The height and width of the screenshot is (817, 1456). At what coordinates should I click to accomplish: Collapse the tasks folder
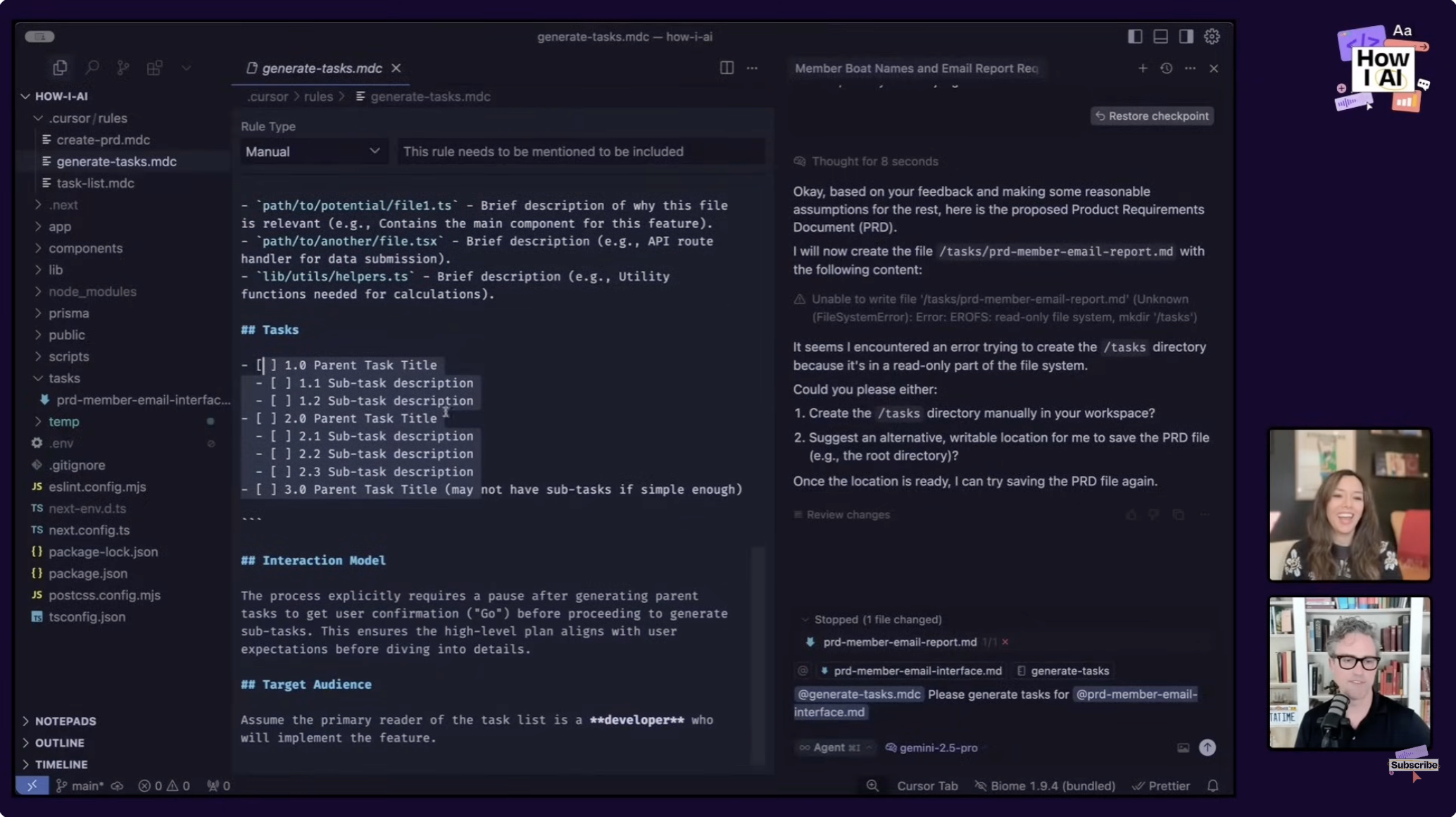click(63, 378)
